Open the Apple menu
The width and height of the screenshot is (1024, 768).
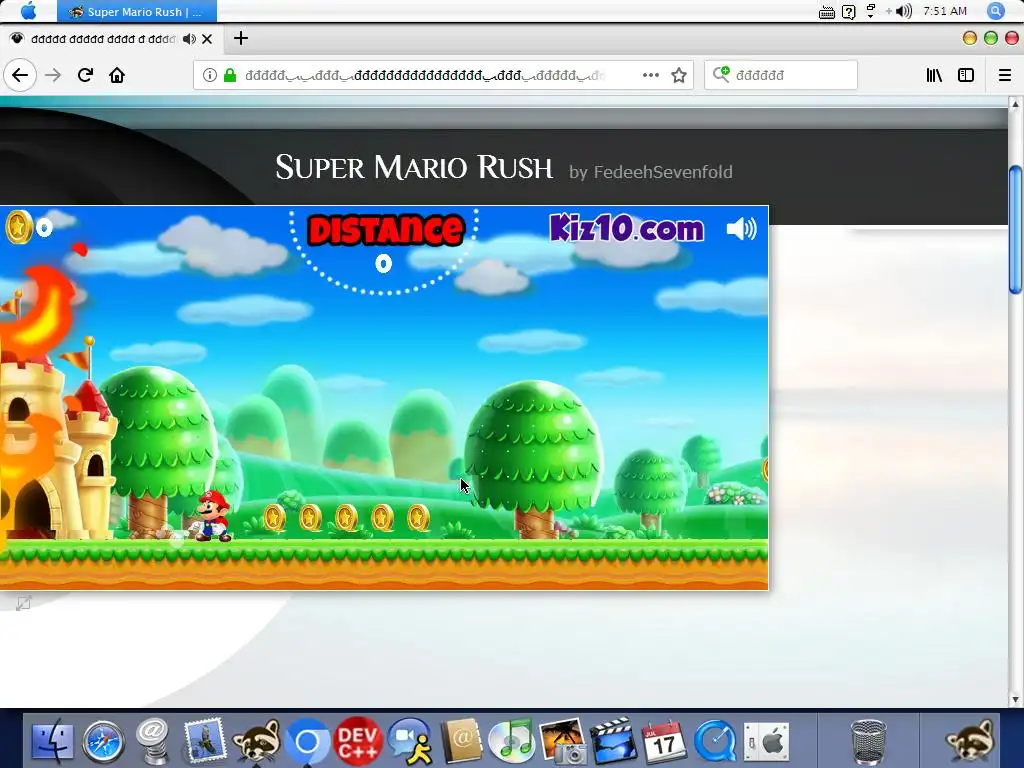tap(29, 11)
